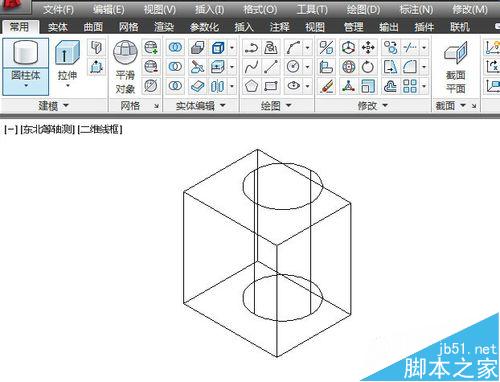Screen dimensions: 500x382
Task: Open the 标注(N) menu
Action: pos(416,9)
